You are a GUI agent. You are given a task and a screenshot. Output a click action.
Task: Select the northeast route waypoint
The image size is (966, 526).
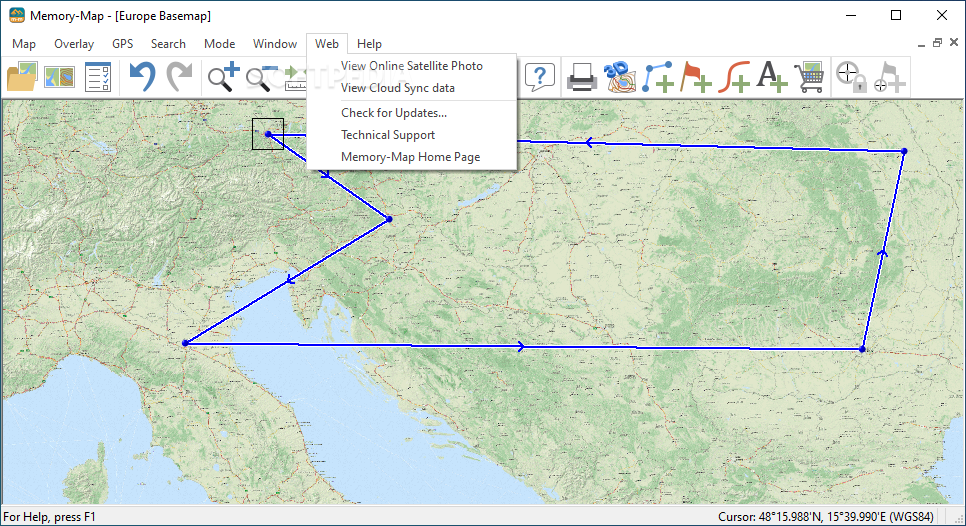tap(904, 151)
